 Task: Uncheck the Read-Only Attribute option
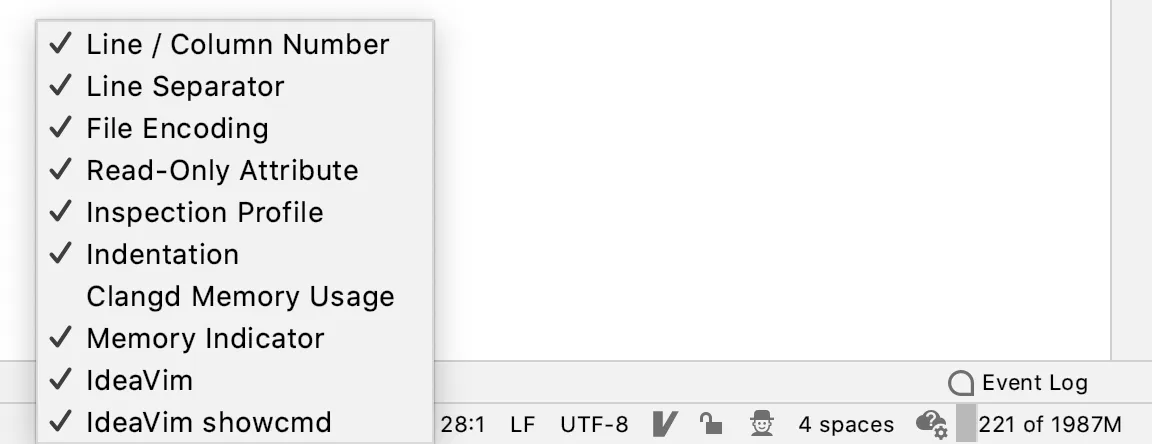(222, 171)
